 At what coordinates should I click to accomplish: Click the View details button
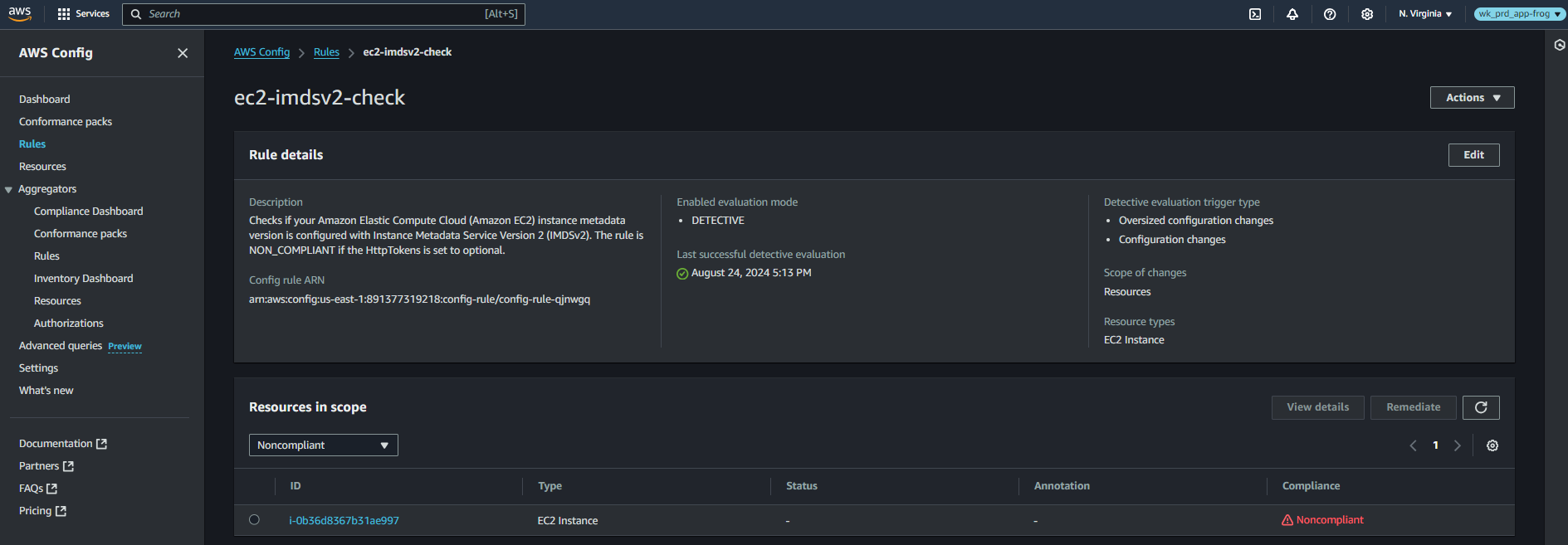coord(1318,407)
